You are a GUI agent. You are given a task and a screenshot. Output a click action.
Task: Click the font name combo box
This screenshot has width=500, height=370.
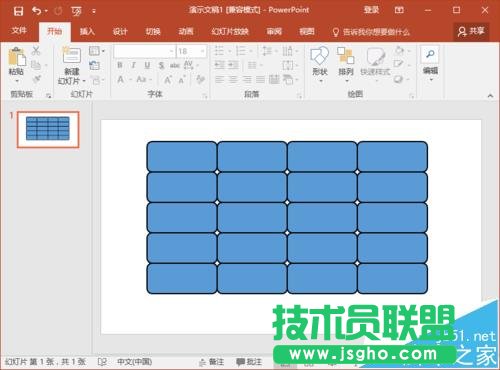pyautogui.click(x=144, y=51)
